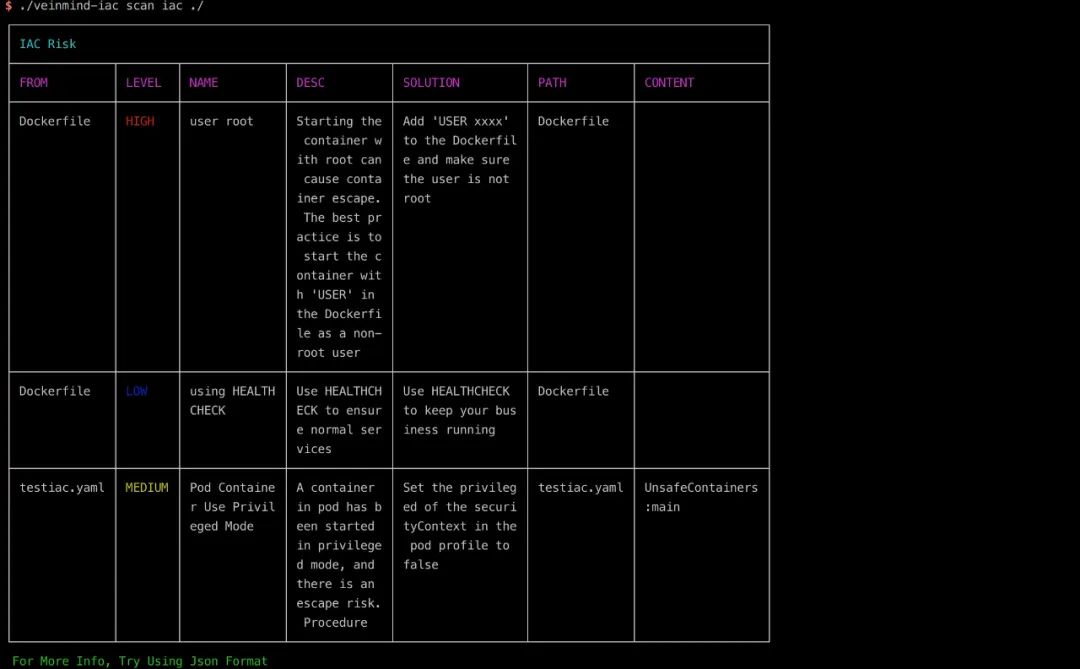The height and width of the screenshot is (669, 1080).
Task: Click the "Pod Container Use Privileged Mode" name
Action: coord(232,507)
